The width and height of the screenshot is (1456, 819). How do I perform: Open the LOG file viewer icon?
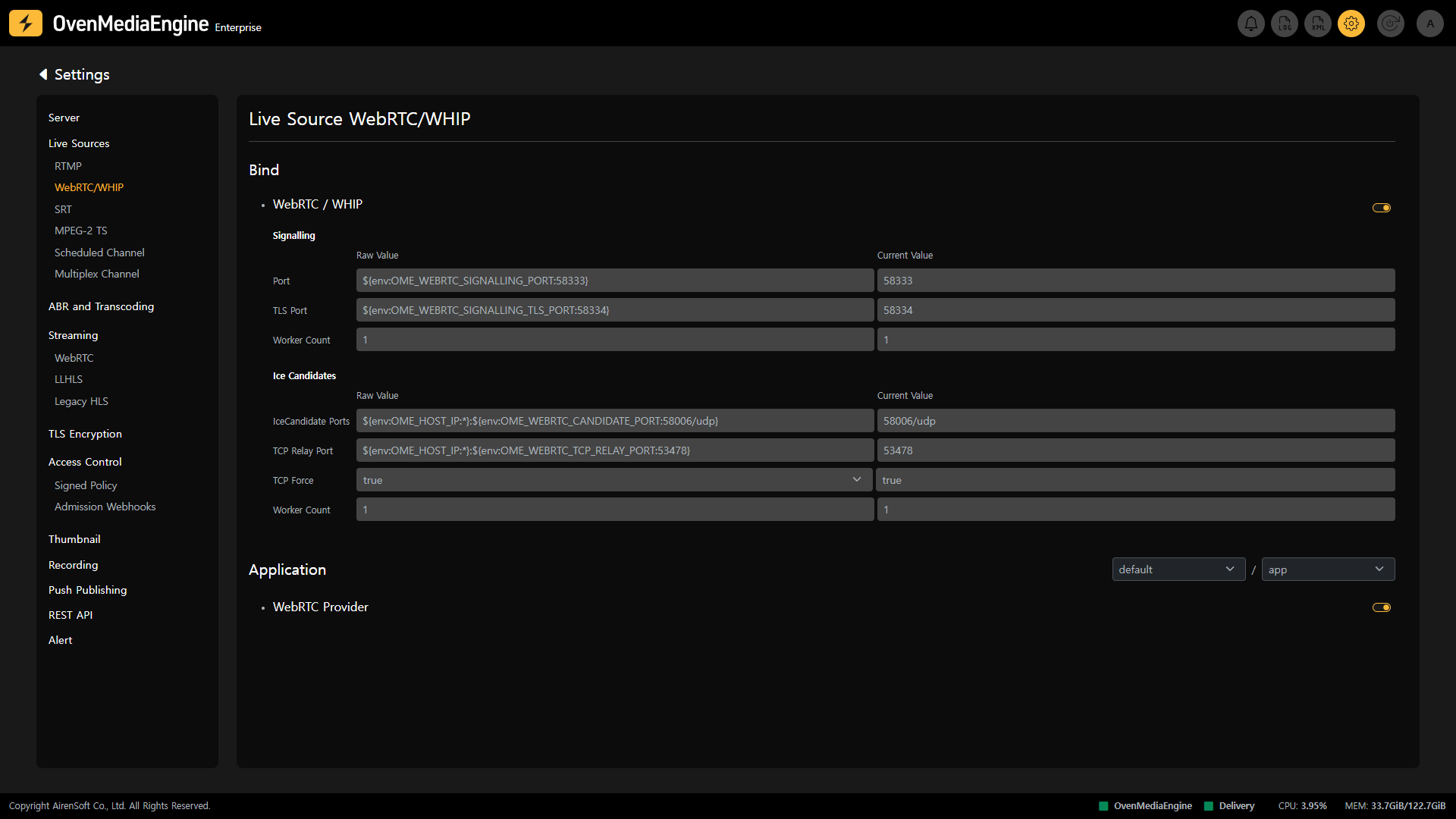point(1285,24)
